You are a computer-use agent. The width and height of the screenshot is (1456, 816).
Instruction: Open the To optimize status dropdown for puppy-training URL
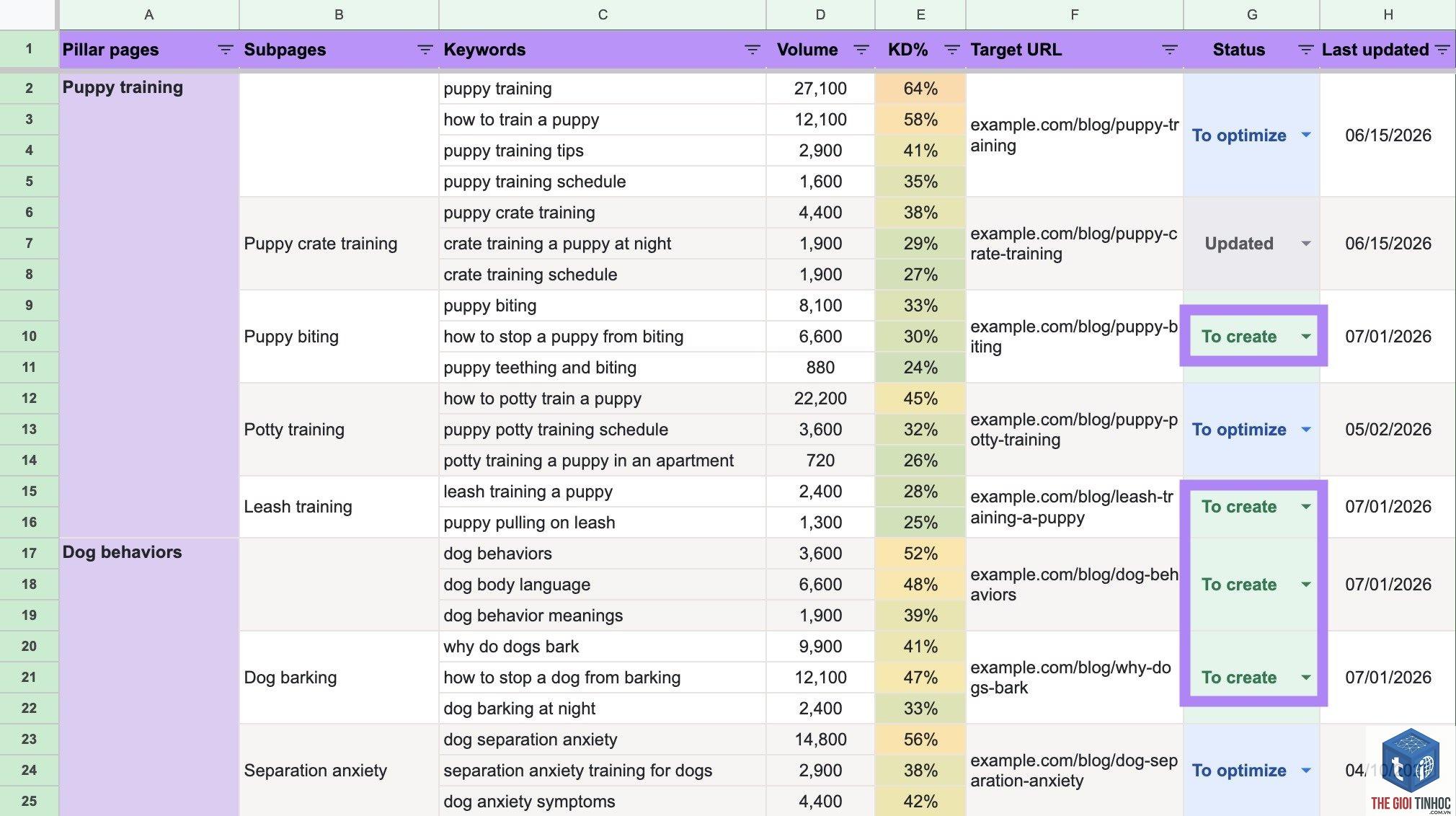[x=1306, y=136]
